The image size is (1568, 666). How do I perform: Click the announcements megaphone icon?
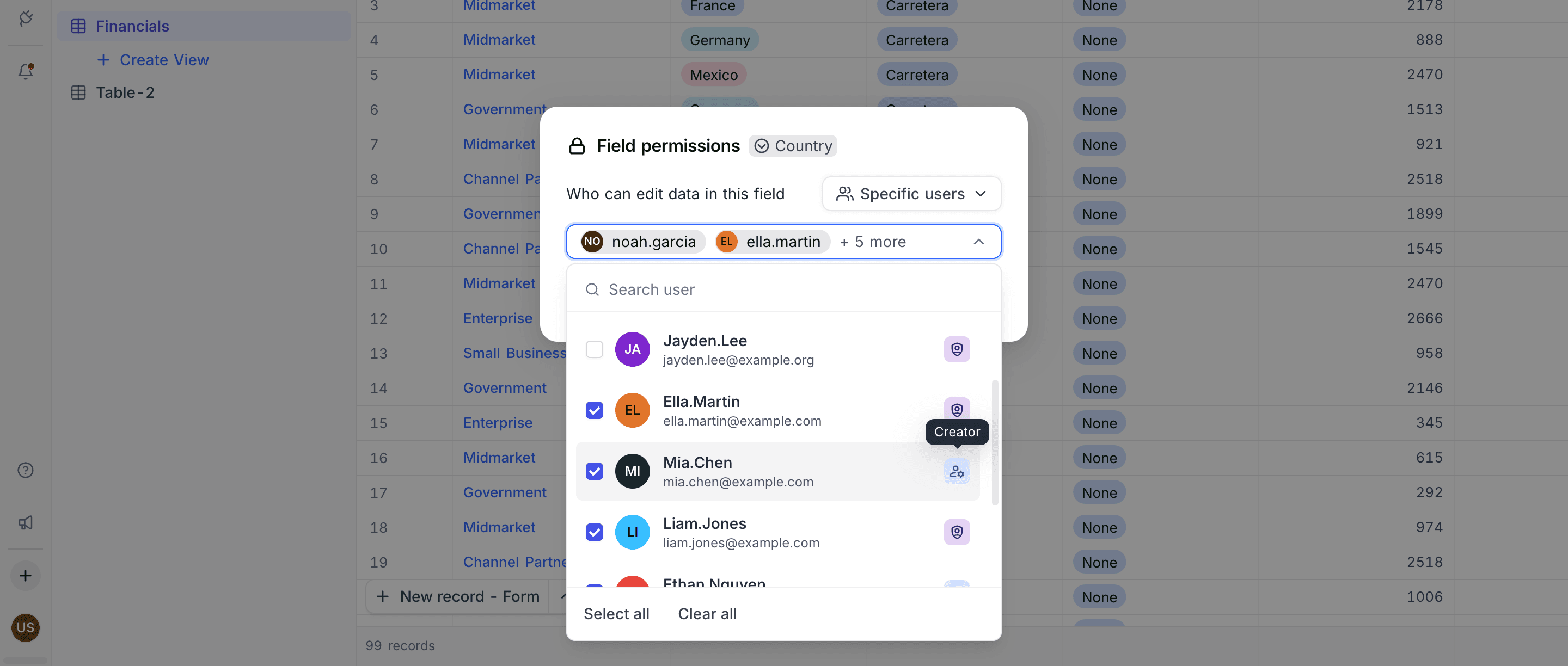click(26, 522)
